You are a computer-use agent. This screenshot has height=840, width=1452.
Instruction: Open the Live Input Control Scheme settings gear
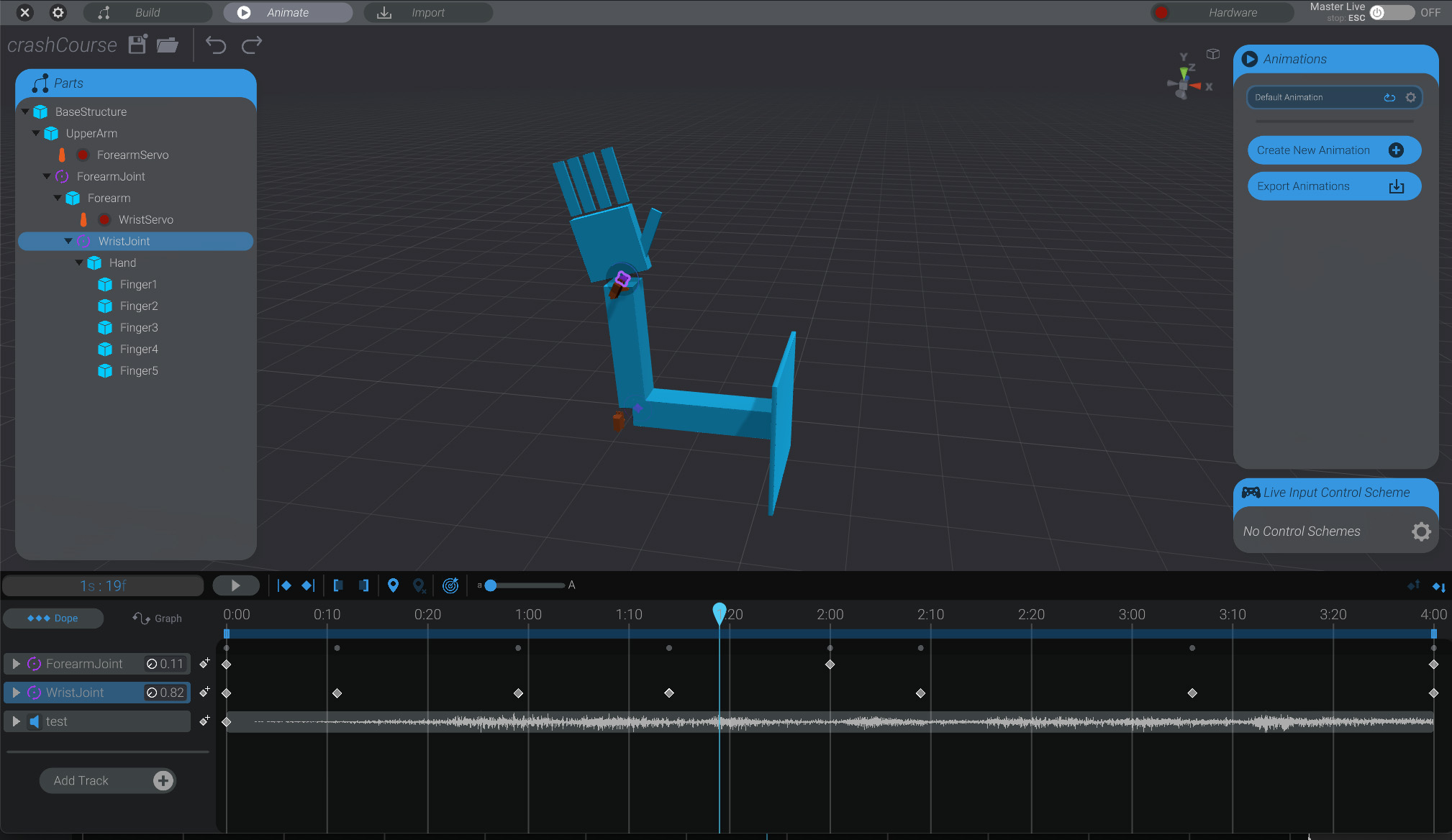(1421, 531)
